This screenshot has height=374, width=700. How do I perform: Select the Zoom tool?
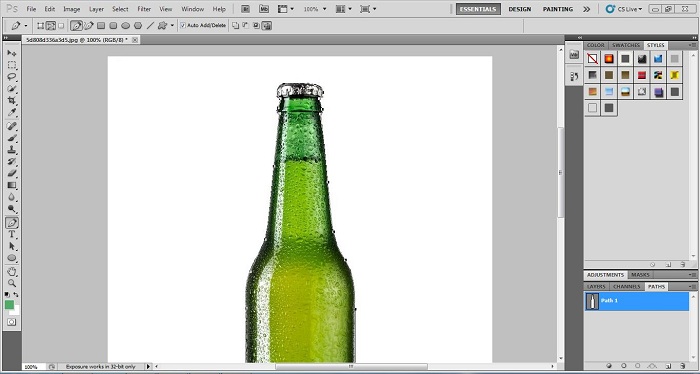12,283
